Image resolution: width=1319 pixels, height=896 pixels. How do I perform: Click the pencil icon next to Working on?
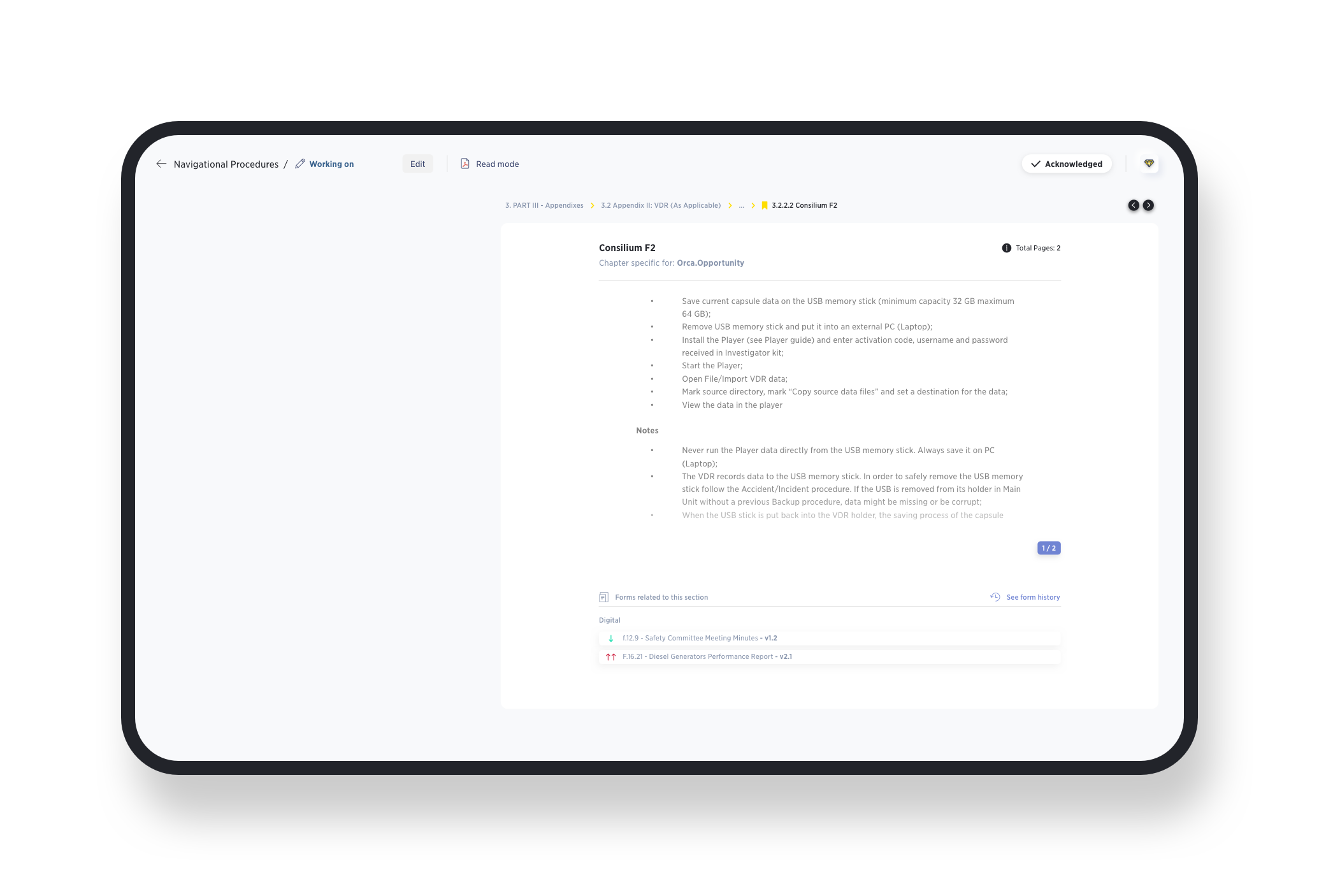pyautogui.click(x=300, y=164)
